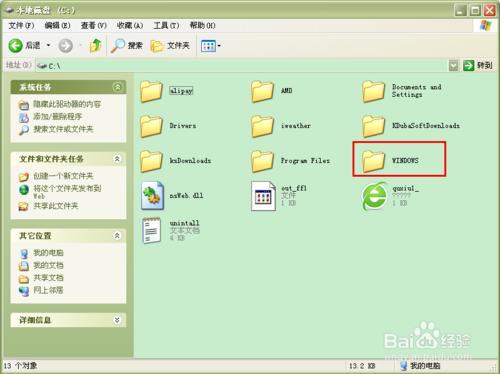Screen dimensions: 500x374
Task: Click 添加/删除程序 link
Action: pyautogui.click(x=57, y=117)
